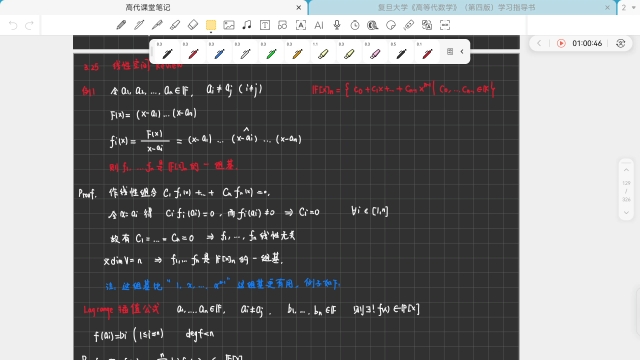640x360 pixels.
Task: Close the 高代课堂笔记 tab
Action: click(x=299, y=7)
